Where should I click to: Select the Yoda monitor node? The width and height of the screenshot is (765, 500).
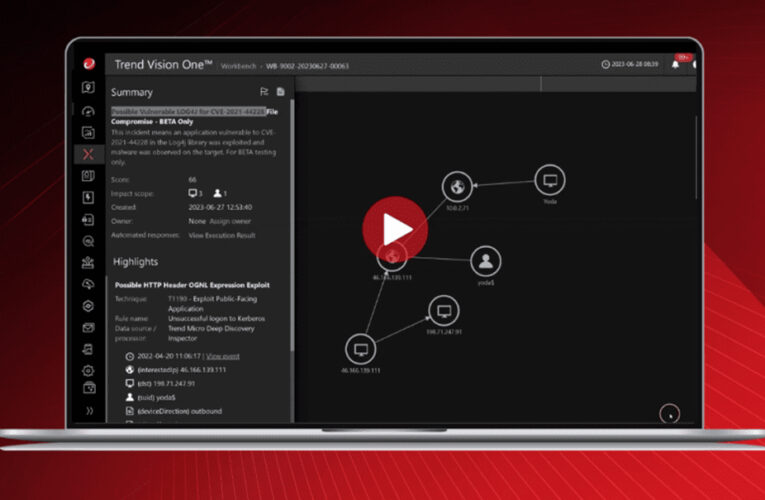tap(550, 180)
